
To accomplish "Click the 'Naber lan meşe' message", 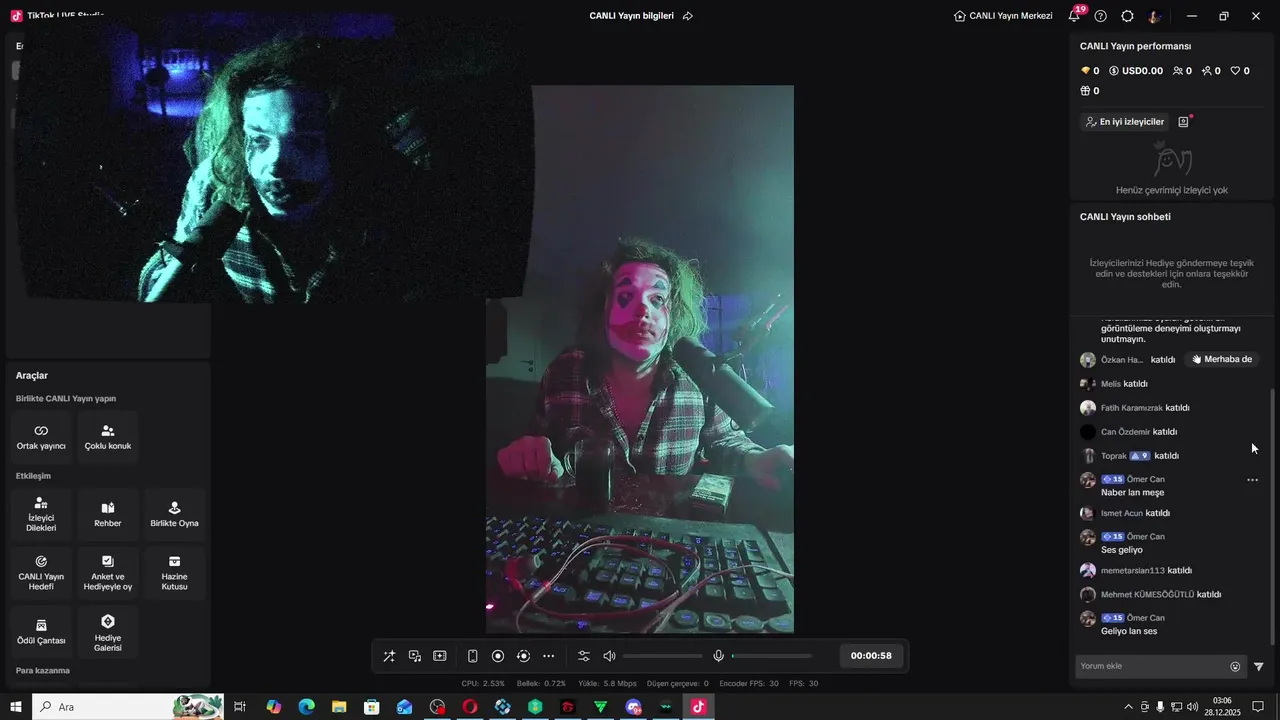I will [x=1133, y=493].
